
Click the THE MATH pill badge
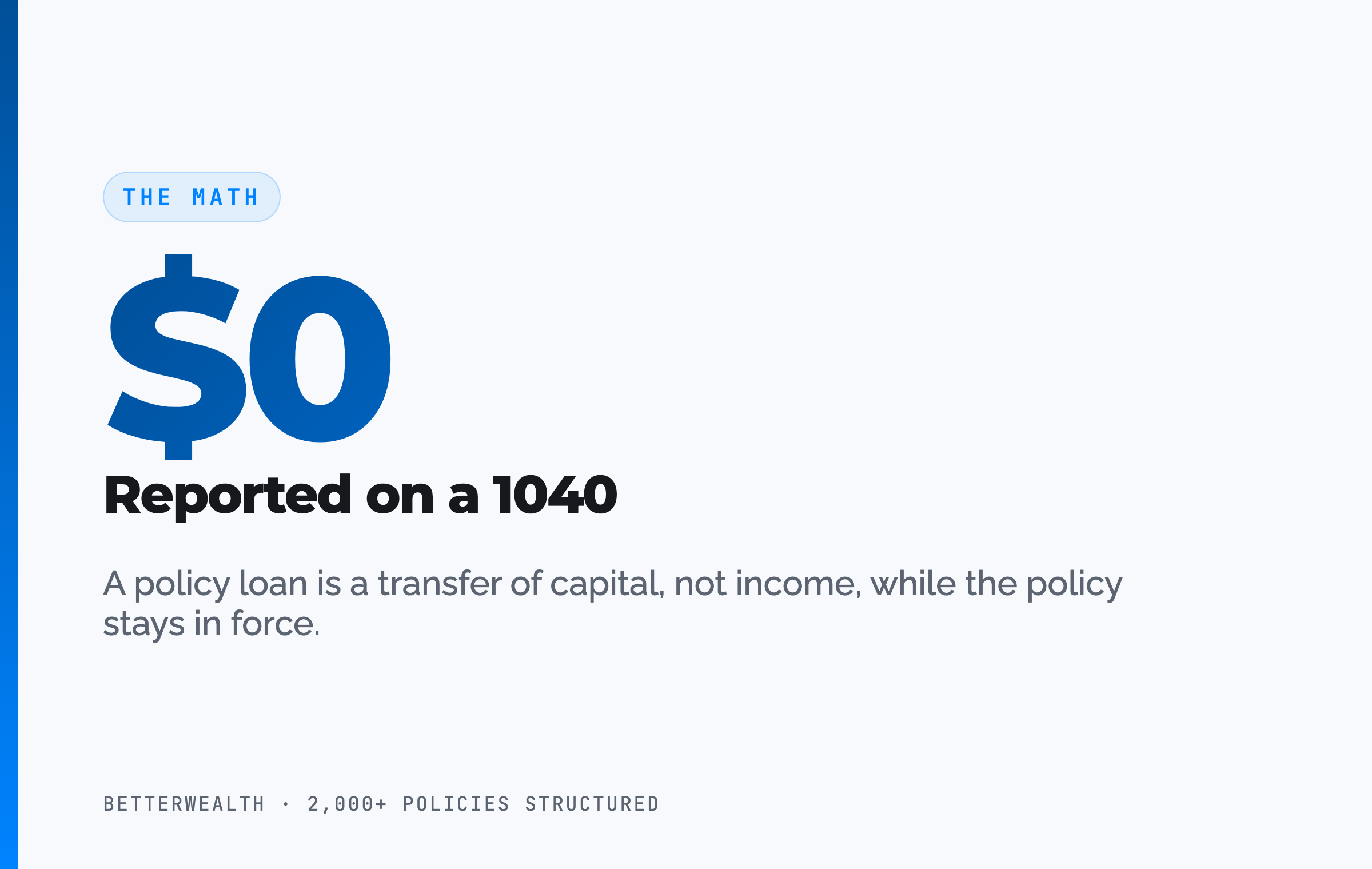point(192,197)
